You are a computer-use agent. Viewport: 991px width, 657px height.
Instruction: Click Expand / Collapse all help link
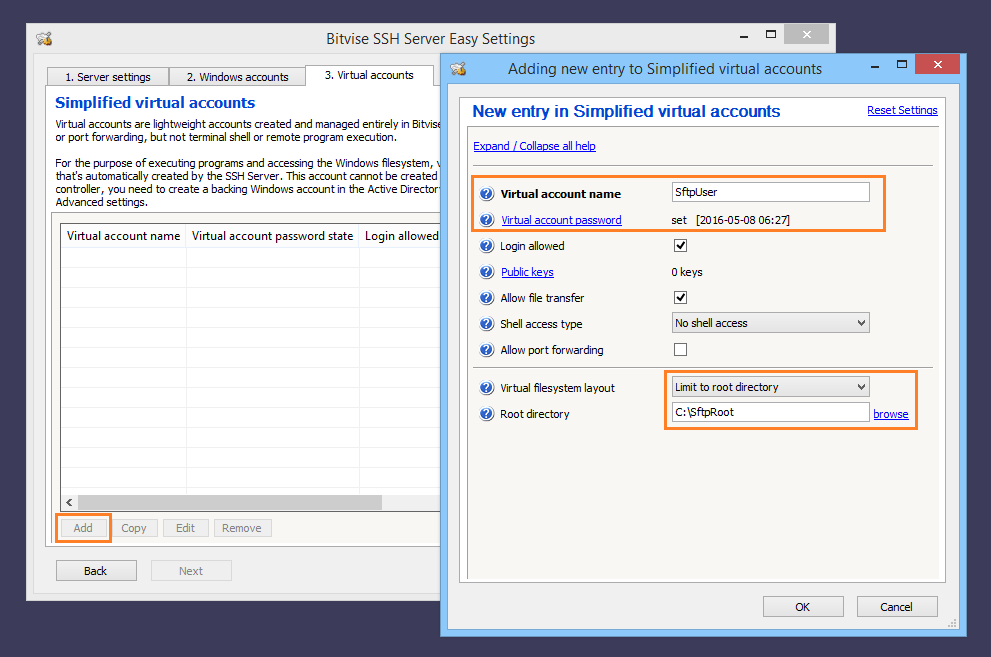coord(534,146)
